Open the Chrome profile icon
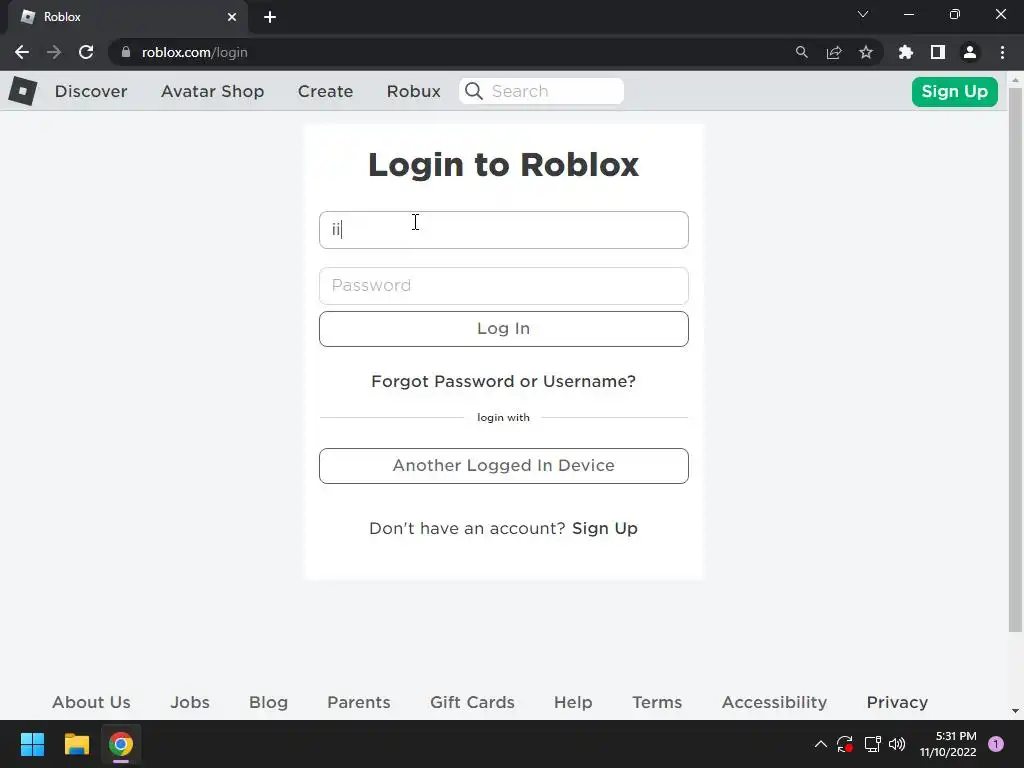The width and height of the screenshot is (1024, 768). tap(970, 52)
